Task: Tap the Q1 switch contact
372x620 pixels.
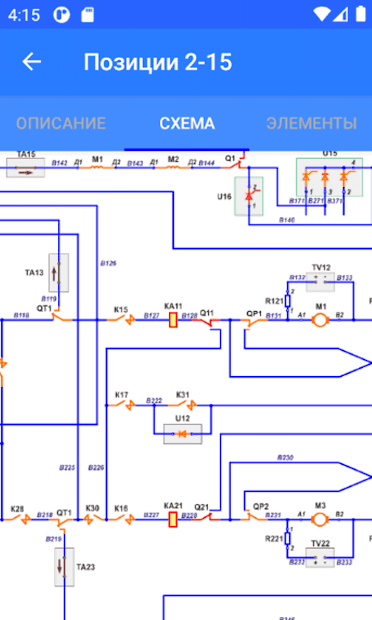Action: (x=234, y=165)
